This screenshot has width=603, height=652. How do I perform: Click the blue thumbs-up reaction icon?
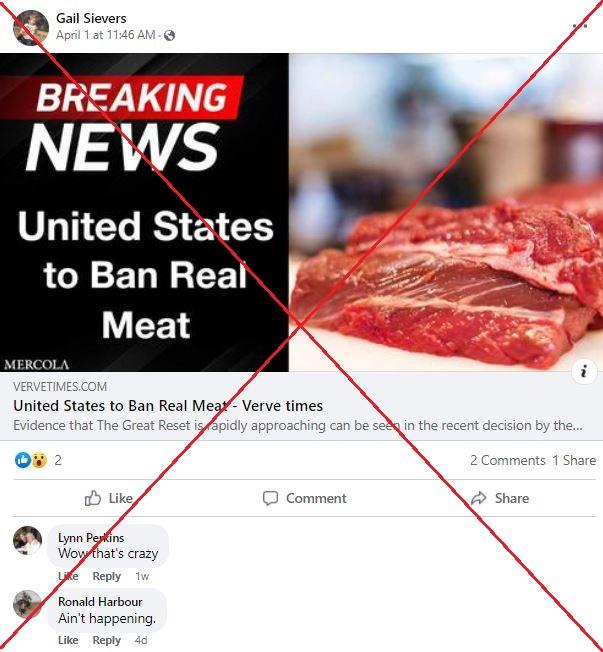point(23,460)
